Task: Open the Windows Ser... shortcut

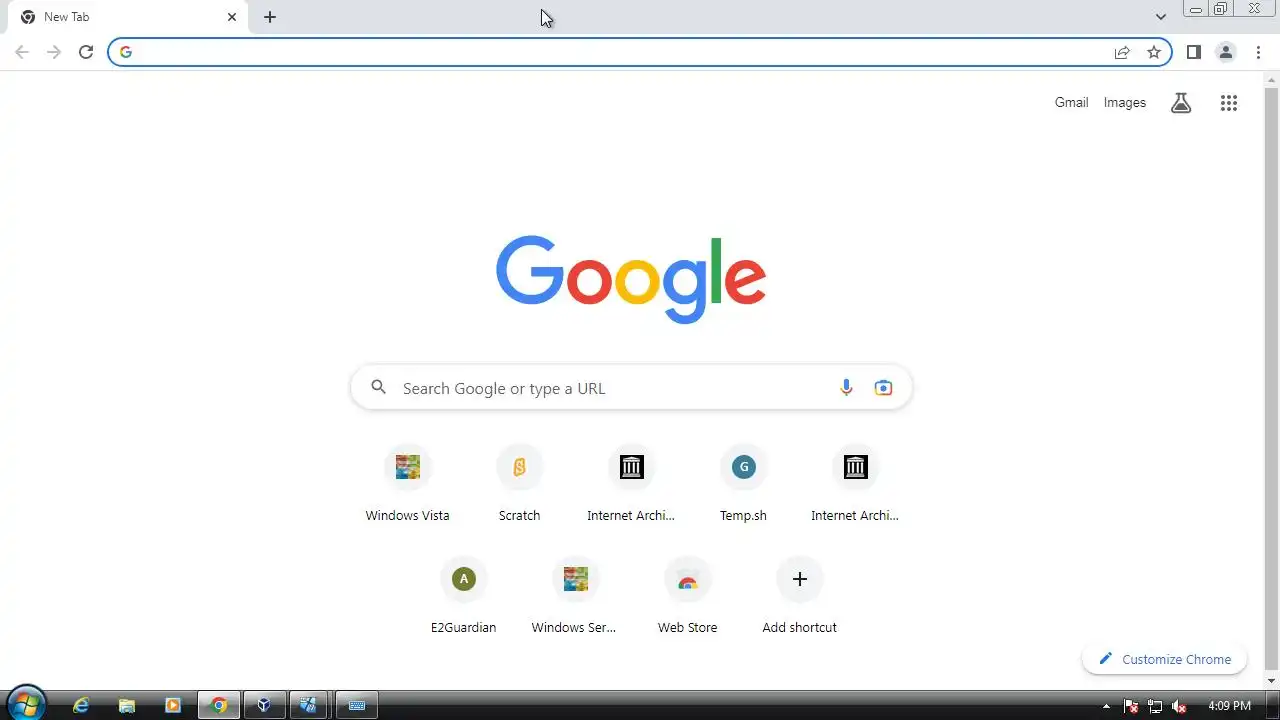Action: point(575,596)
